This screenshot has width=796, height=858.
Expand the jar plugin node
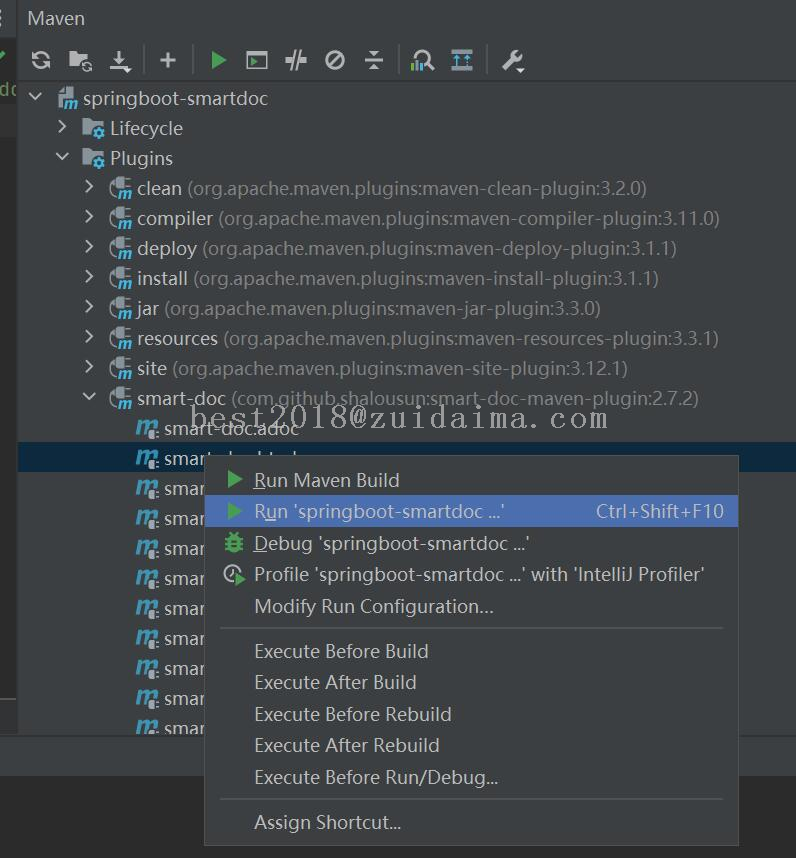[x=89, y=308]
